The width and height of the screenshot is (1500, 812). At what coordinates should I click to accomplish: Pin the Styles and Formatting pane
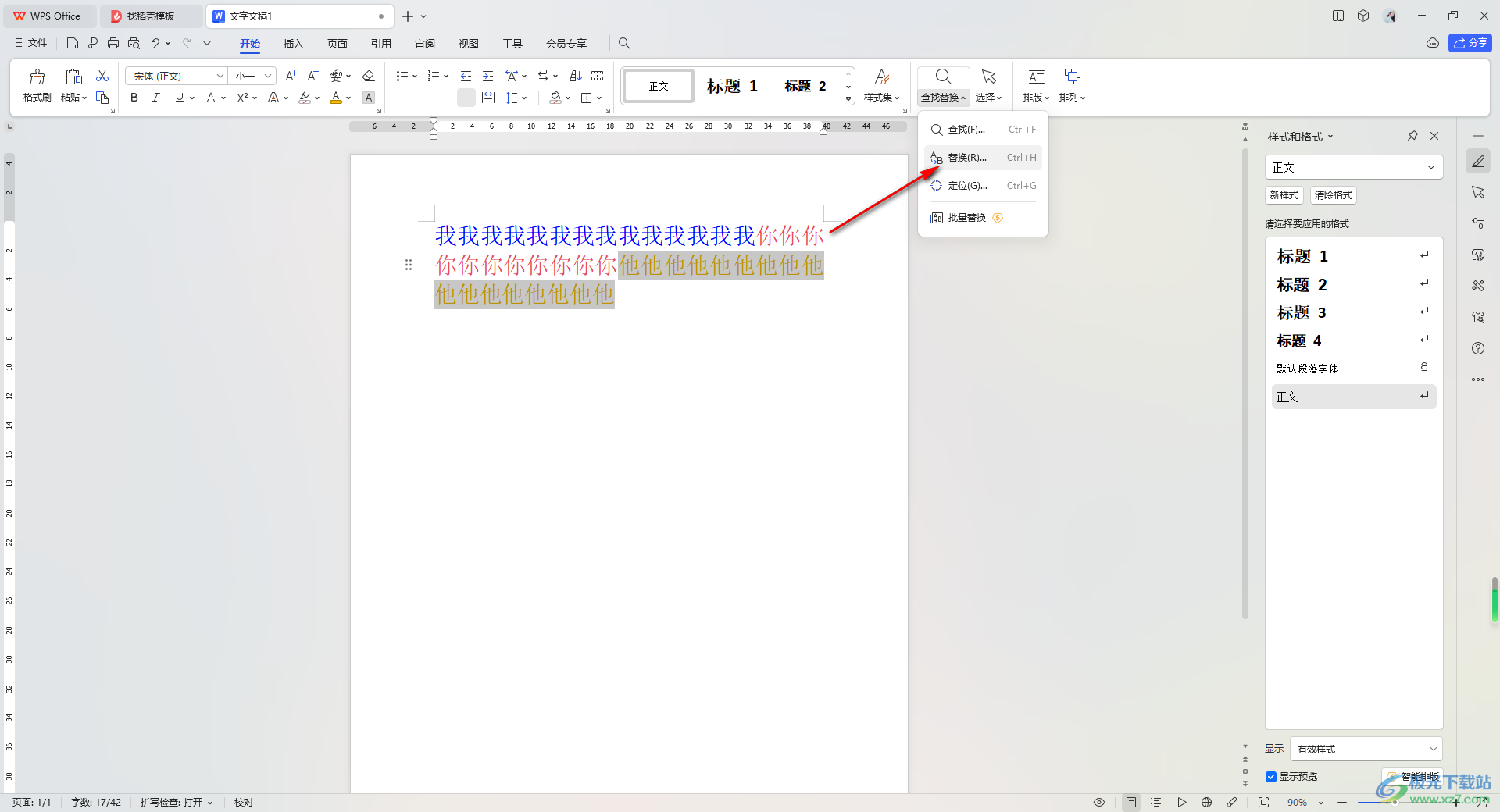tap(1412, 136)
